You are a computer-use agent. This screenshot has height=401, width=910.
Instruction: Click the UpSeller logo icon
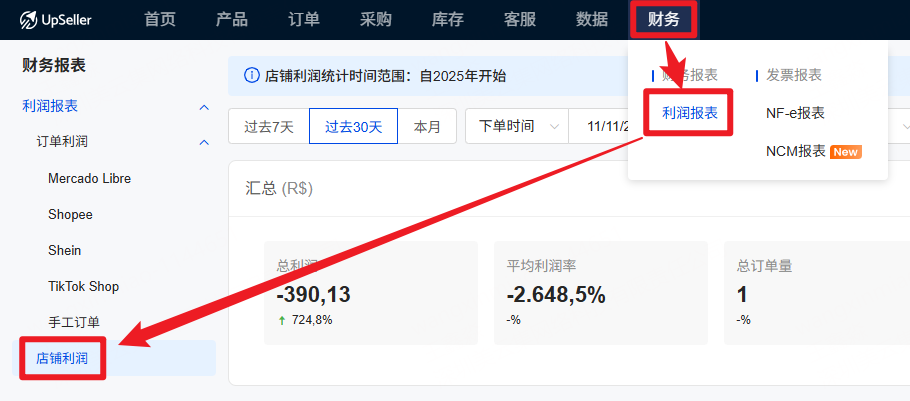(x=29, y=20)
